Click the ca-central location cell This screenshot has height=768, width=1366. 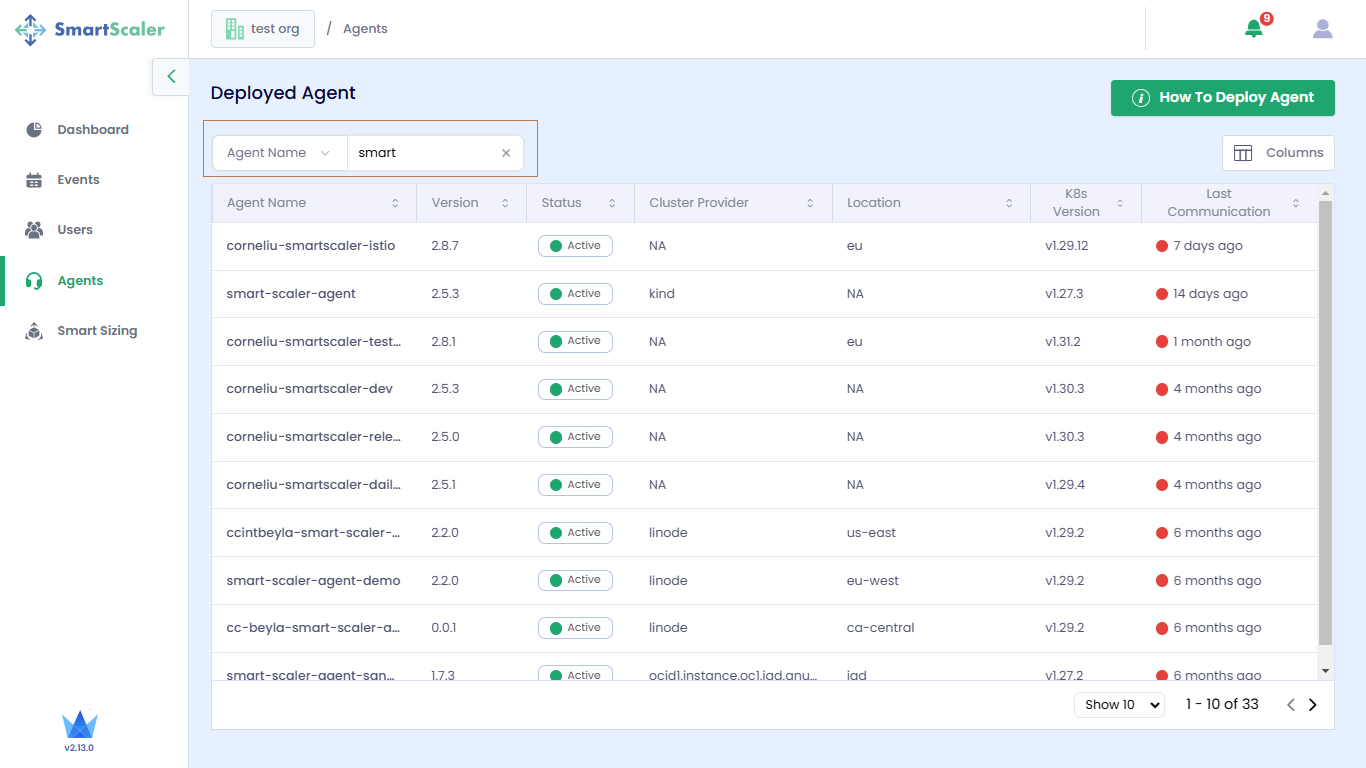coord(881,628)
